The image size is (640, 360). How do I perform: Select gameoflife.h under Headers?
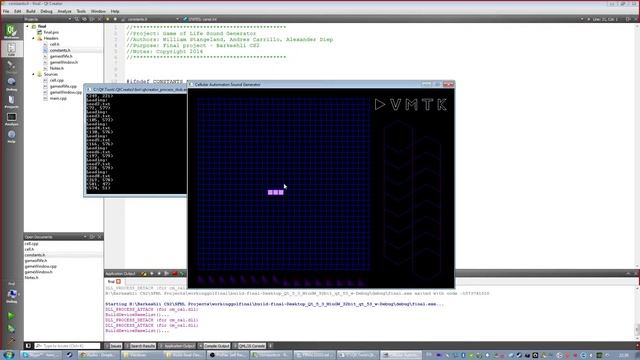[x=61, y=56]
